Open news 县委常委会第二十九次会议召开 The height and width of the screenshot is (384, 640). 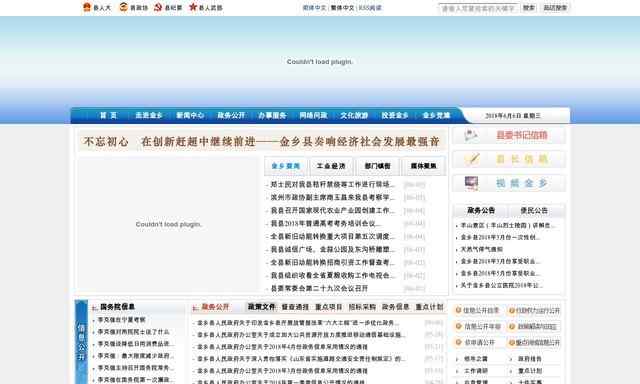tap(319, 288)
